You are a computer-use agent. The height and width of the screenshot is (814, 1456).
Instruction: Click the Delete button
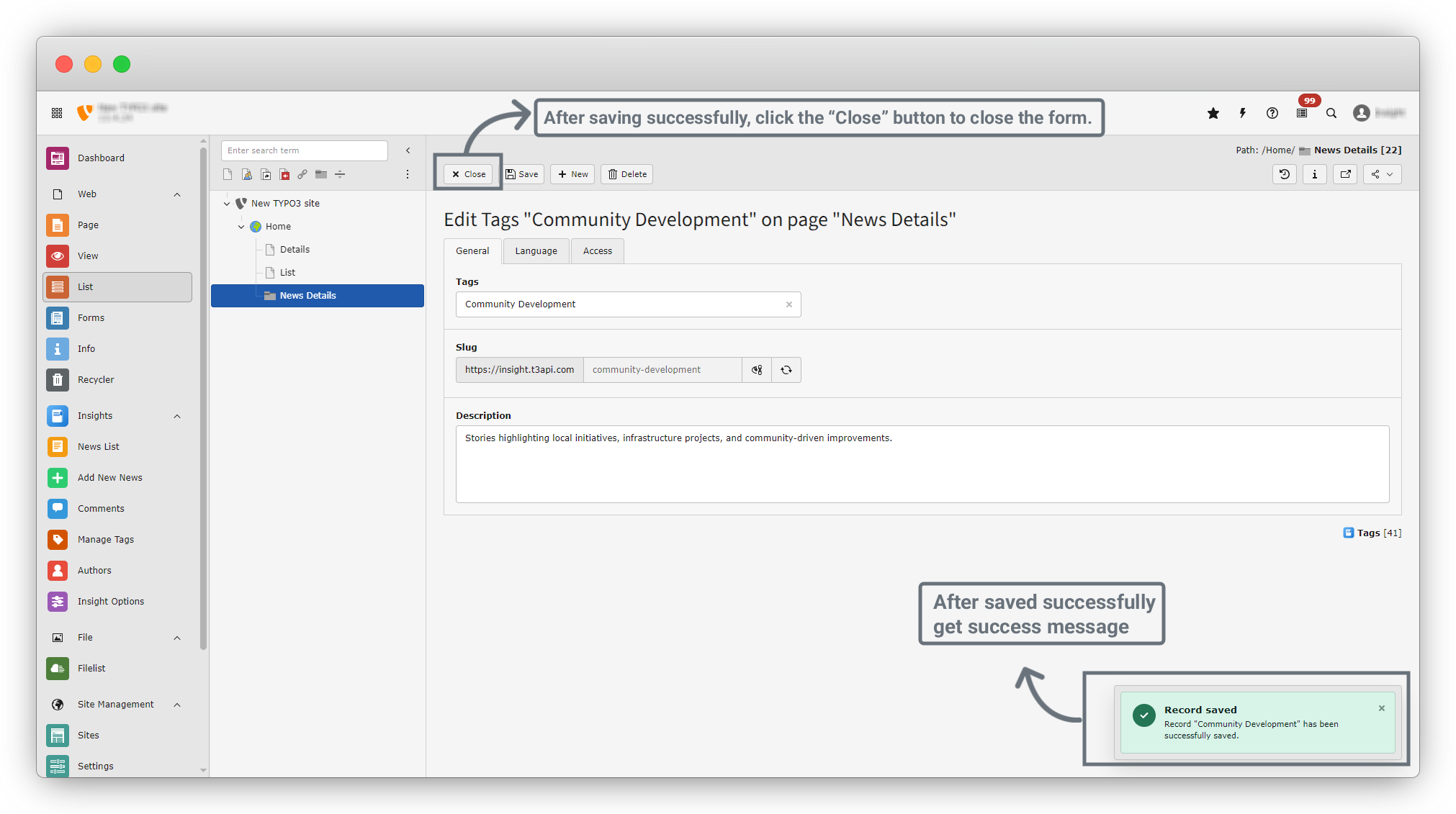coord(626,174)
